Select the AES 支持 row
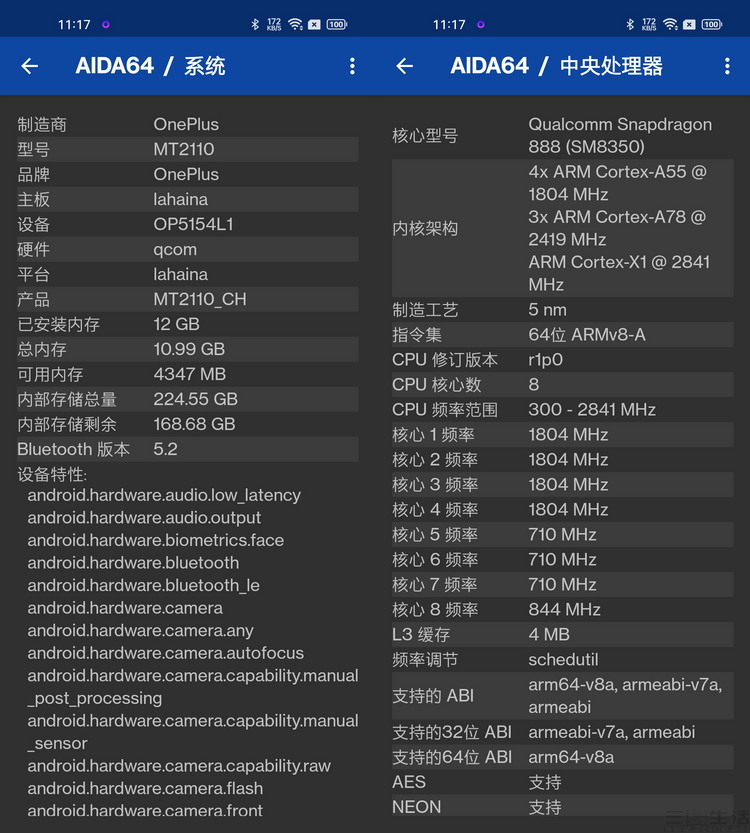The image size is (750, 833). (562, 781)
